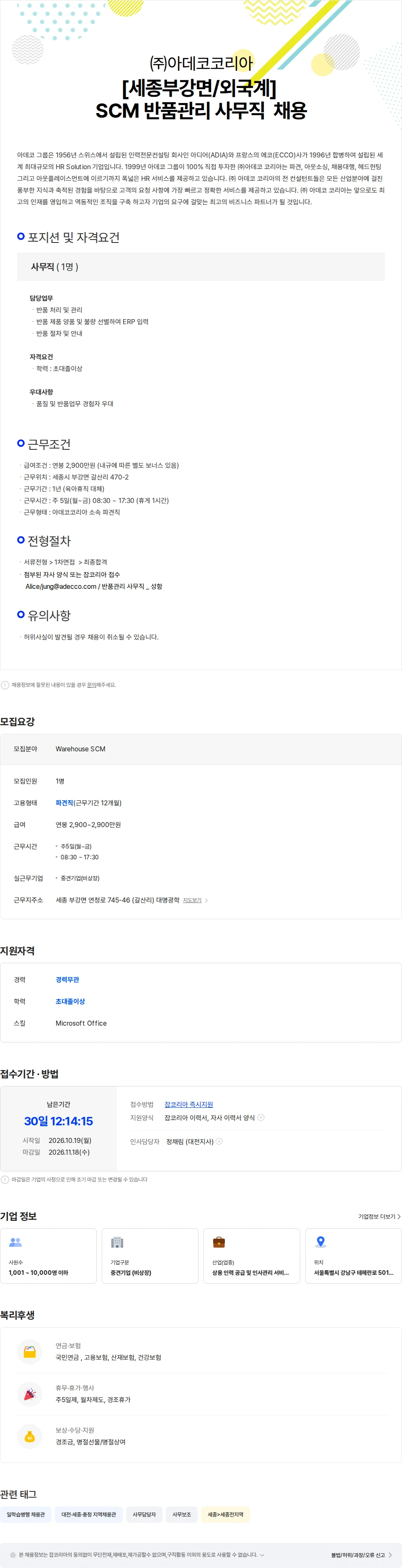Click the blue 파견직 employment type link
This screenshot has width=402, height=1568.
point(64,803)
